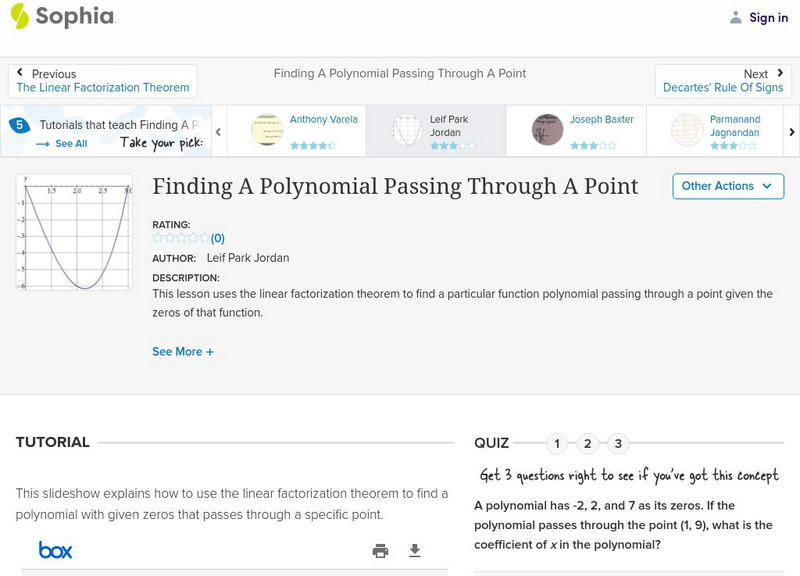Open the Other Actions dropdown
Image resolution: width=800 pixels, height=576 pixels.
point(727,186)
